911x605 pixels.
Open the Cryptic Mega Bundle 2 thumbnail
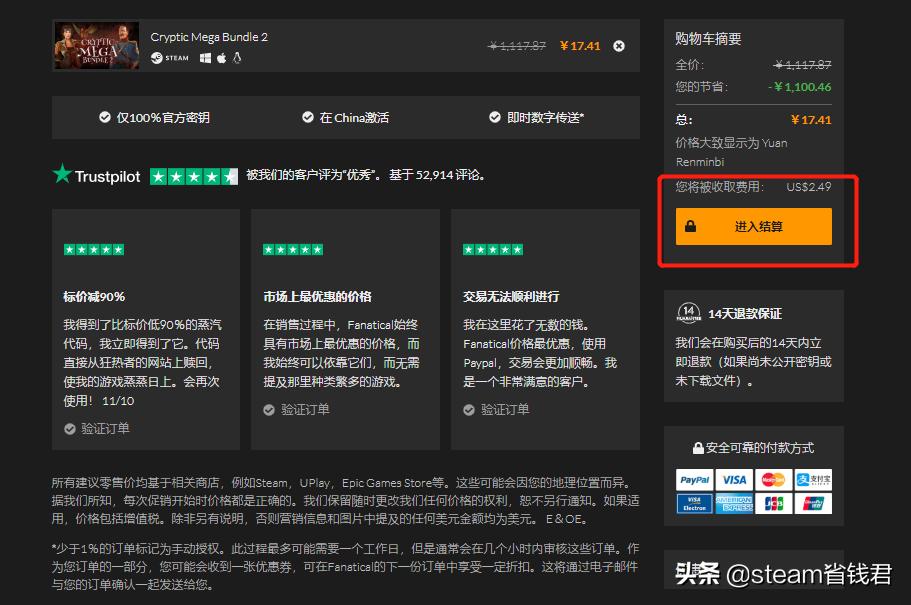tap(96, 44)
